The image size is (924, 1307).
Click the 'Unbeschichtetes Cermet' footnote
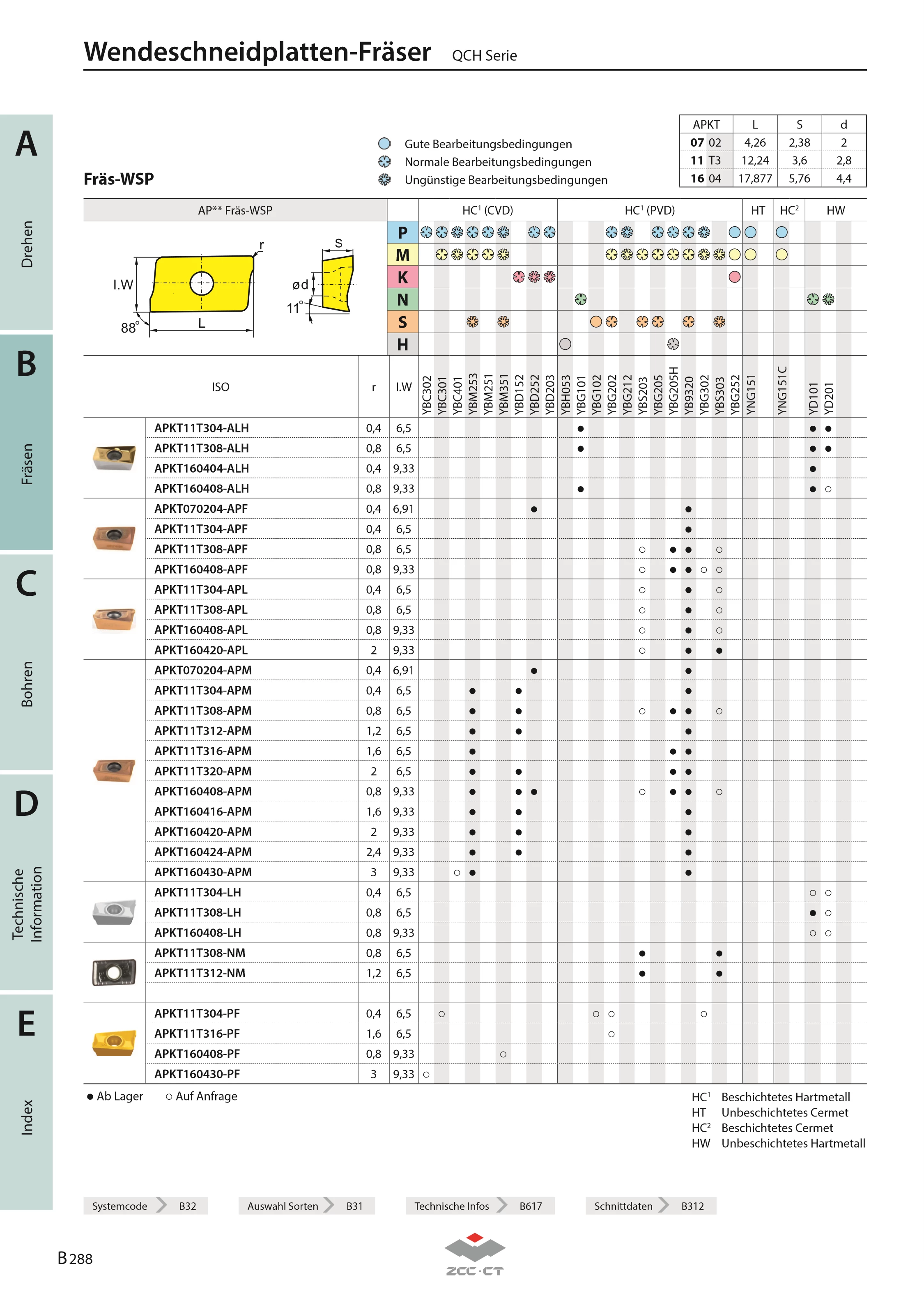tap(784, 1112)
